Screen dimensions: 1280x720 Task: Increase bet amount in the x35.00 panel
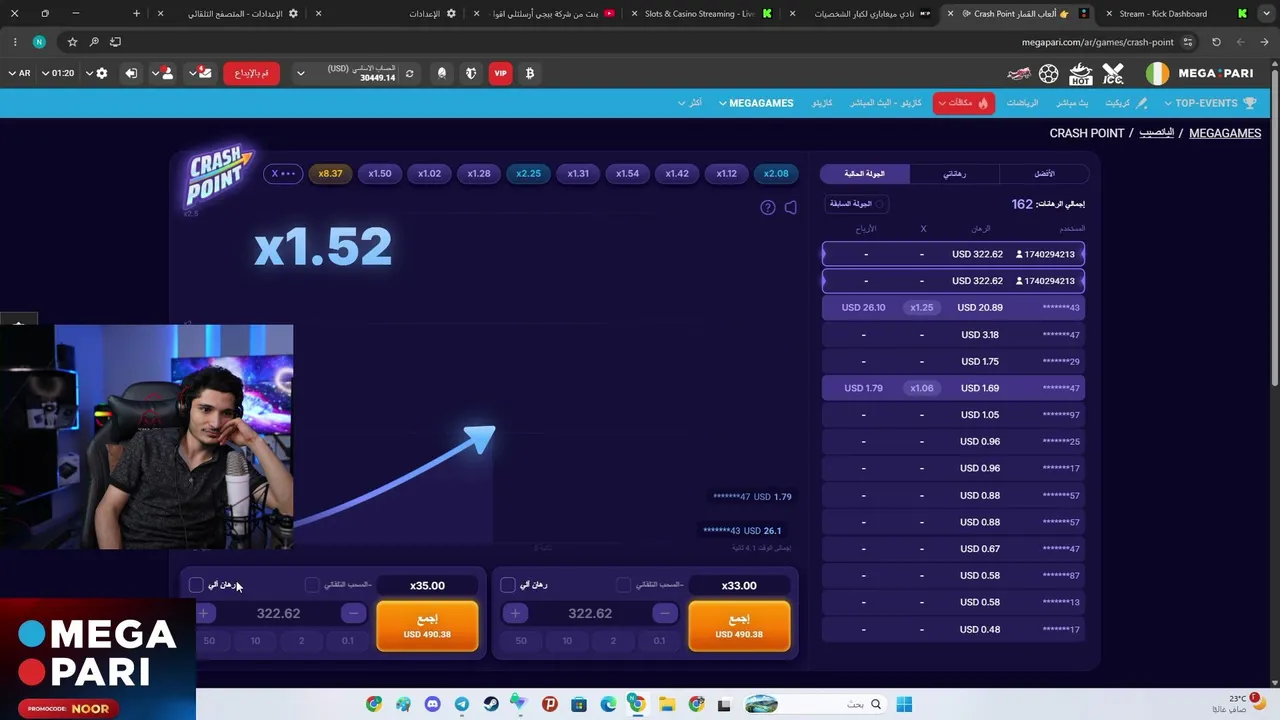(x=204, y=614)
